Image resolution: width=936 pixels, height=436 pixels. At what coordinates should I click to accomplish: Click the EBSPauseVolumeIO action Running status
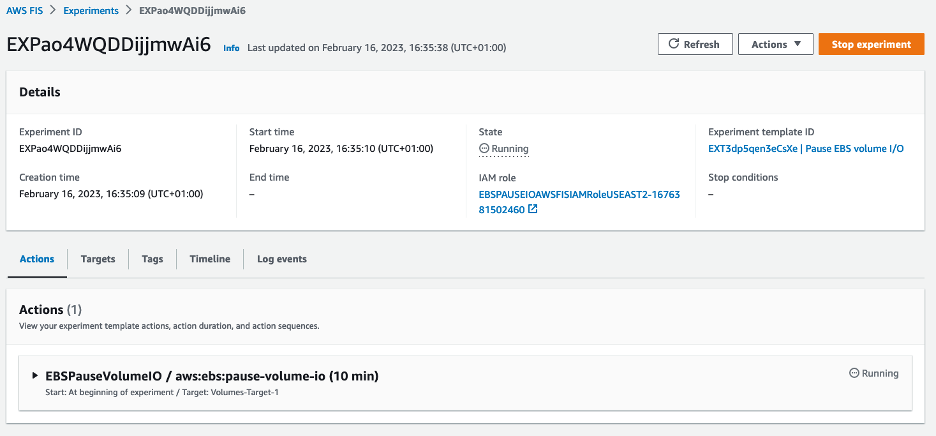873,373
